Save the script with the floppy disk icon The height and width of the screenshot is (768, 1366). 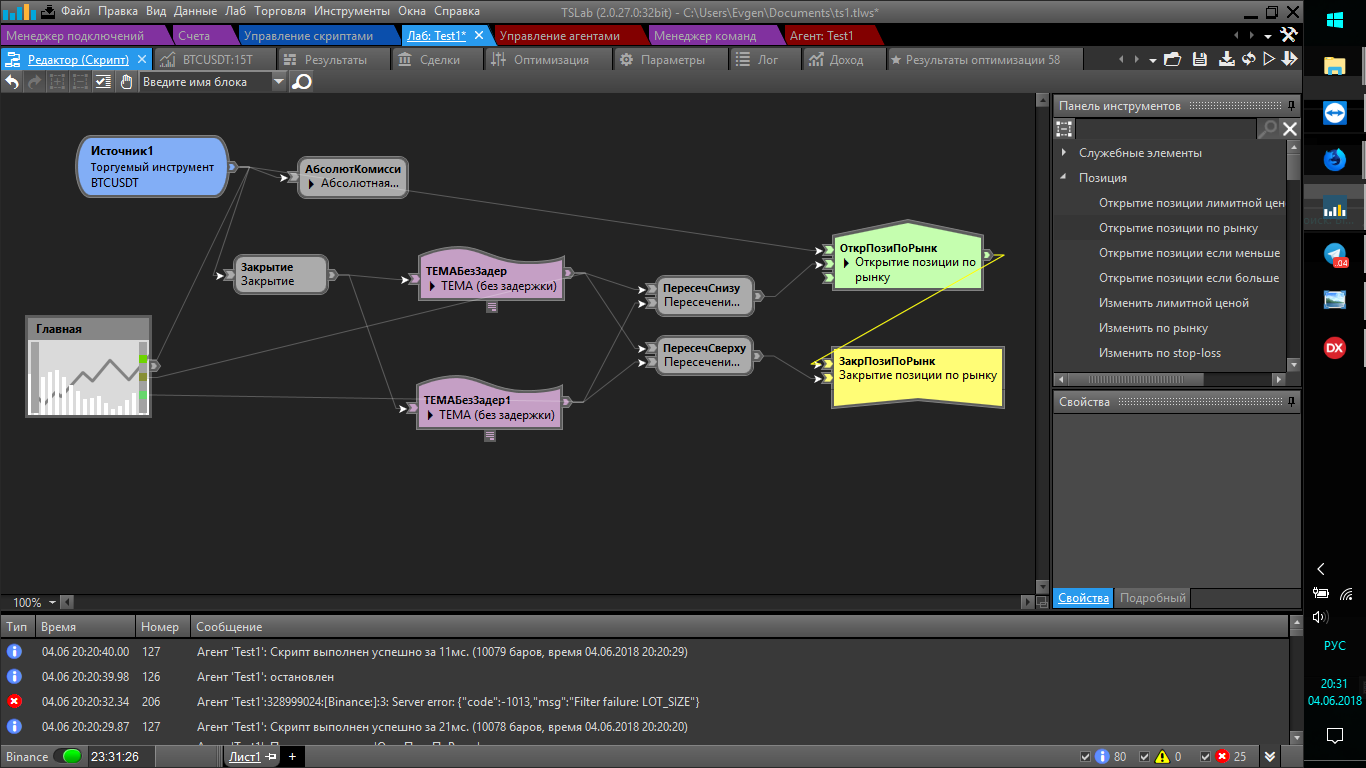pyautogui.click(x=1228, y=60)
